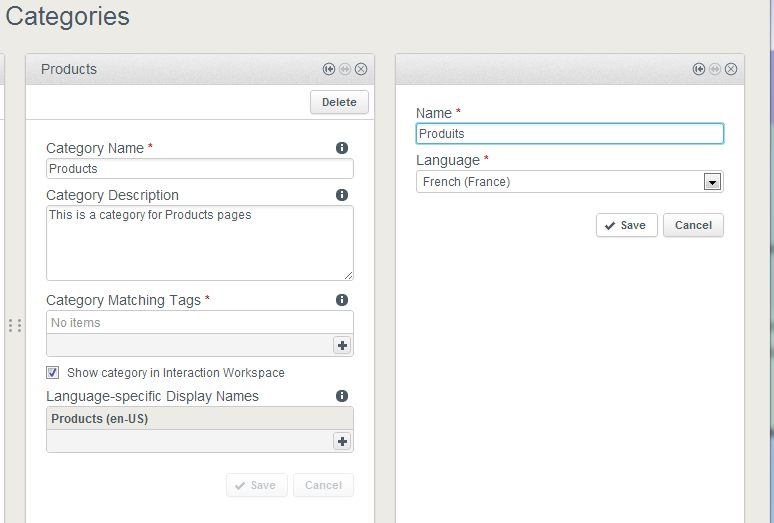Collapse the Name/Language panel with left-arrow icon
The width and height of the screenshot is (774, 523).
(698, 69)
